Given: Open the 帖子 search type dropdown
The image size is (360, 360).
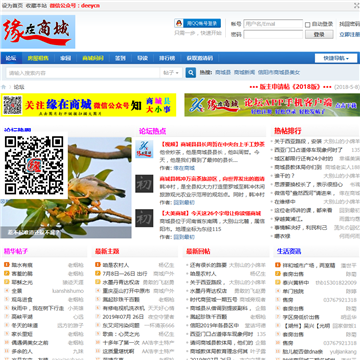Looking at the screenshot, I should (172, 72).
